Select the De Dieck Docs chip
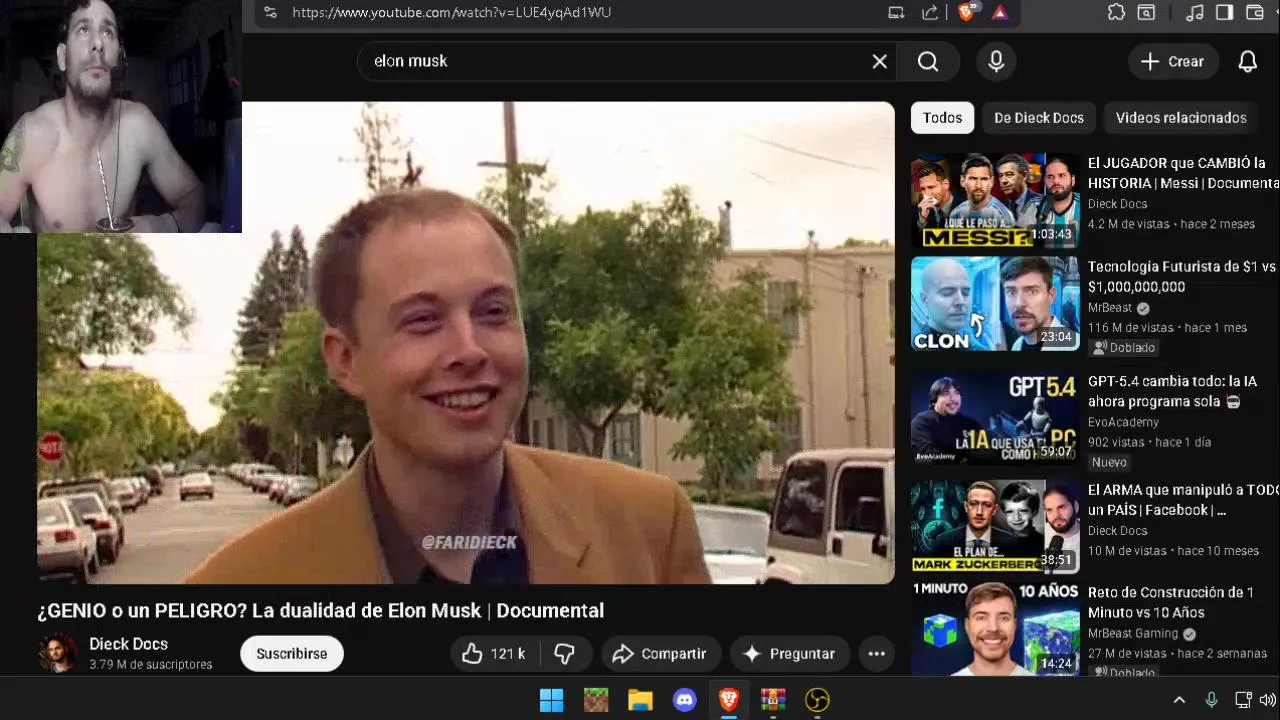Image resolution: width=1280 pixels, height=720 pixels. click(1039, 117)
